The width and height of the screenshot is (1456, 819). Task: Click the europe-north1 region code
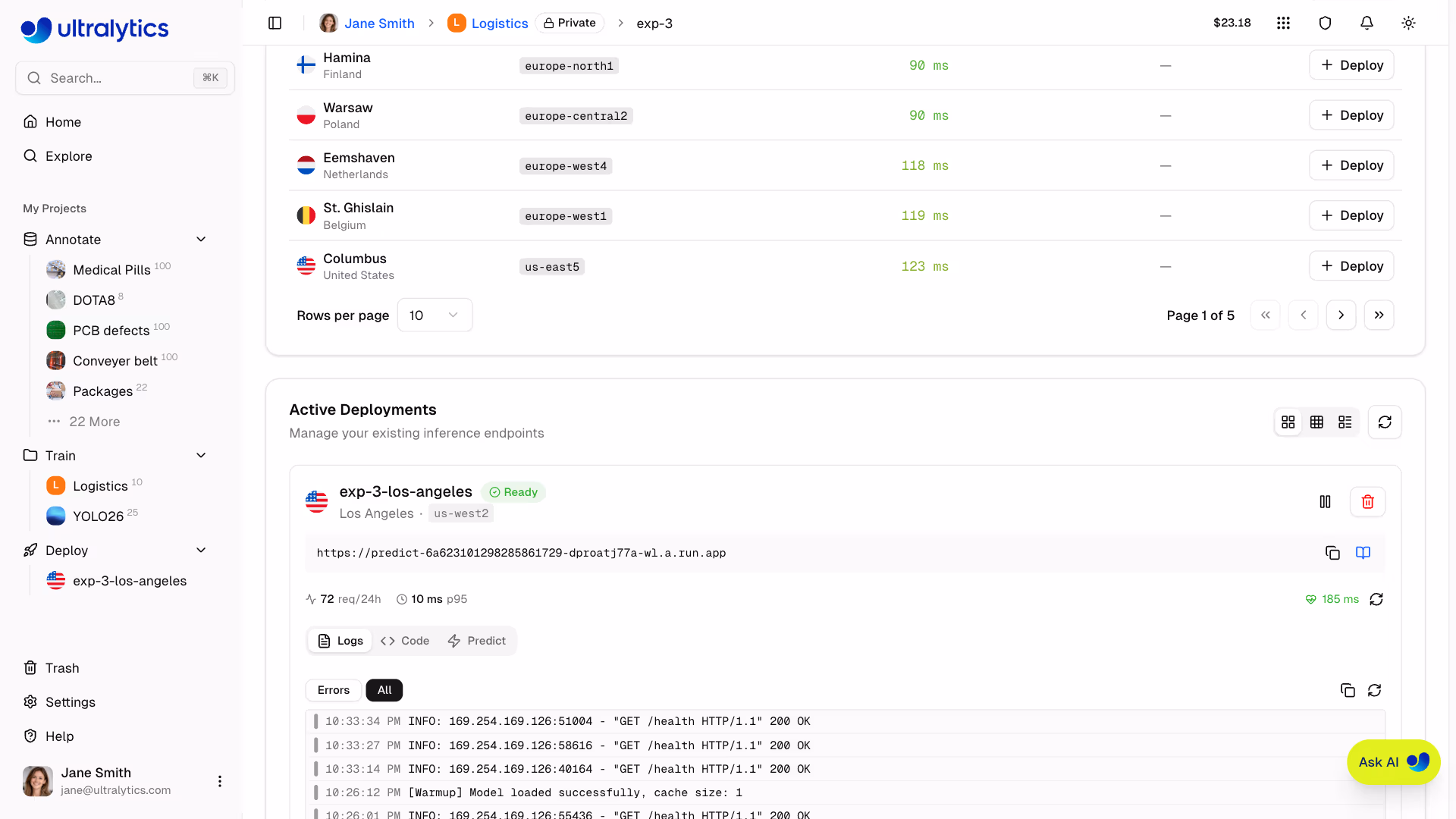pos(569,66)
